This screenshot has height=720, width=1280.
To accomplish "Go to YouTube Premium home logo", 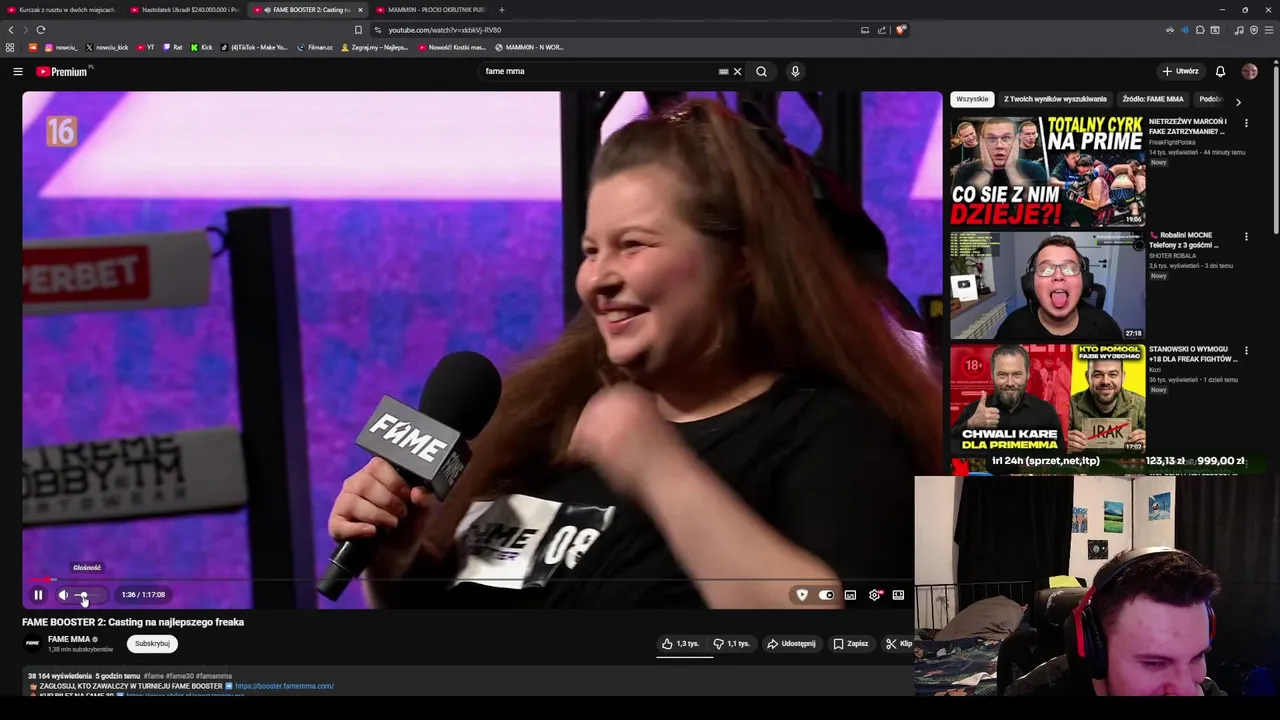I will (62, 71).
